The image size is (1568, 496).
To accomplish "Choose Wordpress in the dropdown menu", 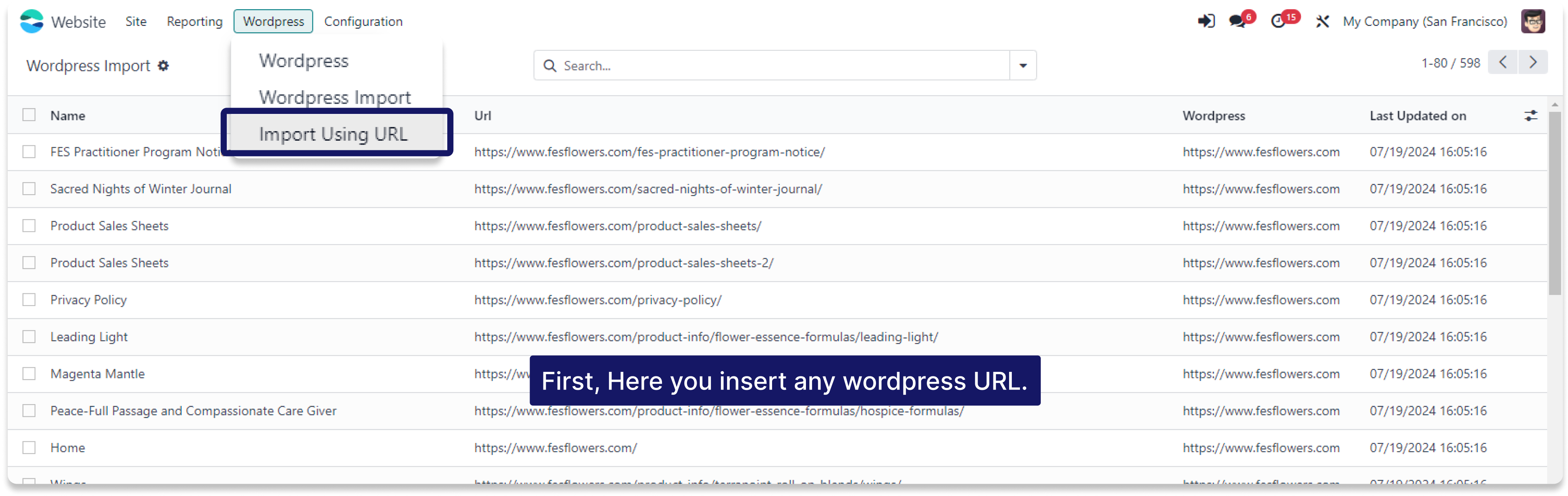I will click(x=304, y=61).
